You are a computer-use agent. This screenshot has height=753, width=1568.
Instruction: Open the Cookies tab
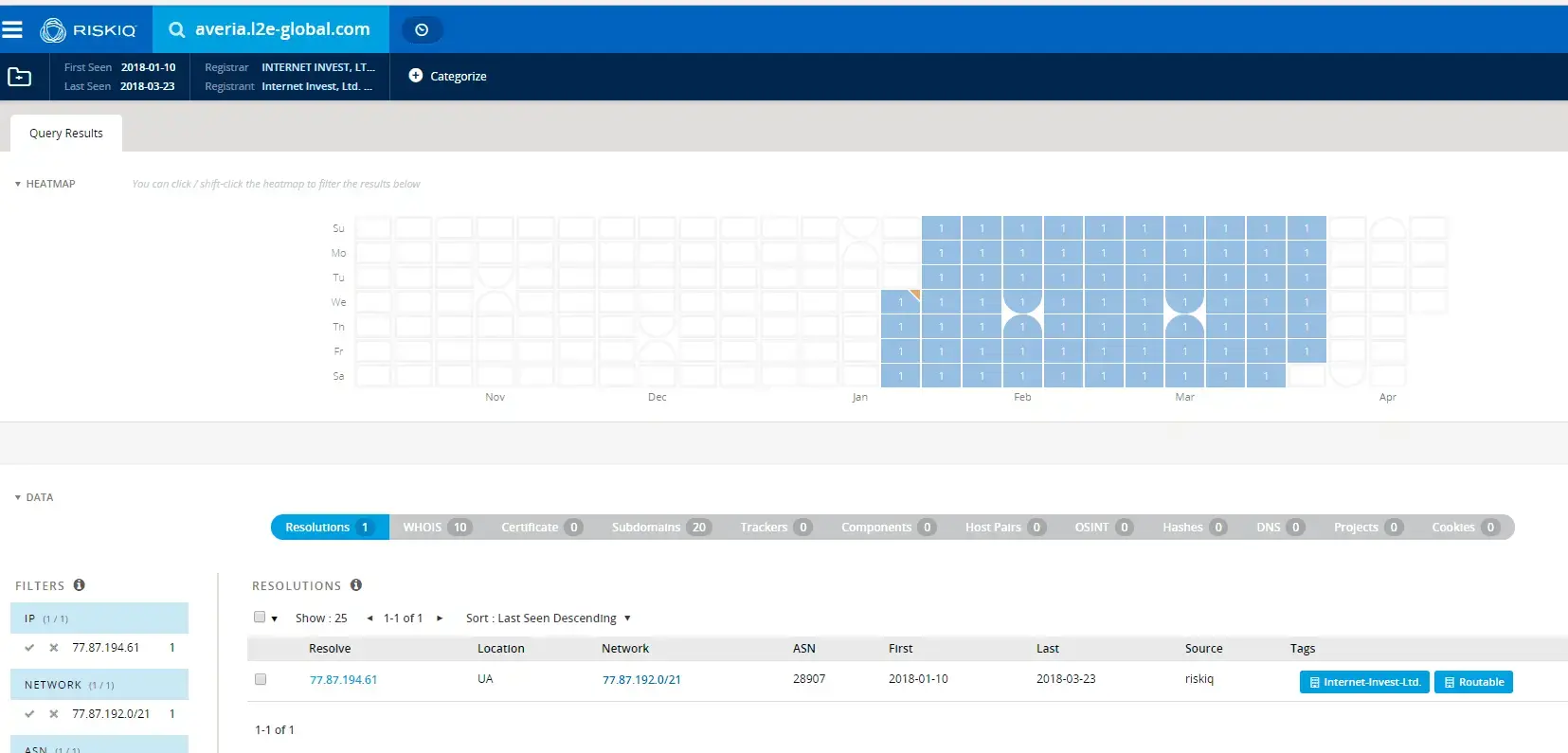(x=1465, y=527)
